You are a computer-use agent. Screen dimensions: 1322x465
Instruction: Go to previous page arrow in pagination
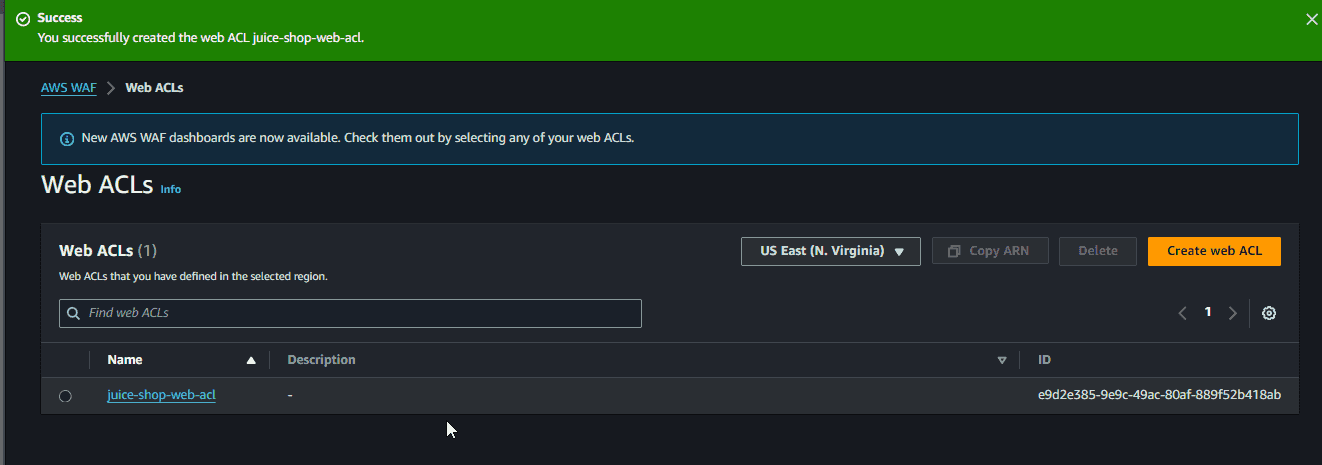(1183, 313)
